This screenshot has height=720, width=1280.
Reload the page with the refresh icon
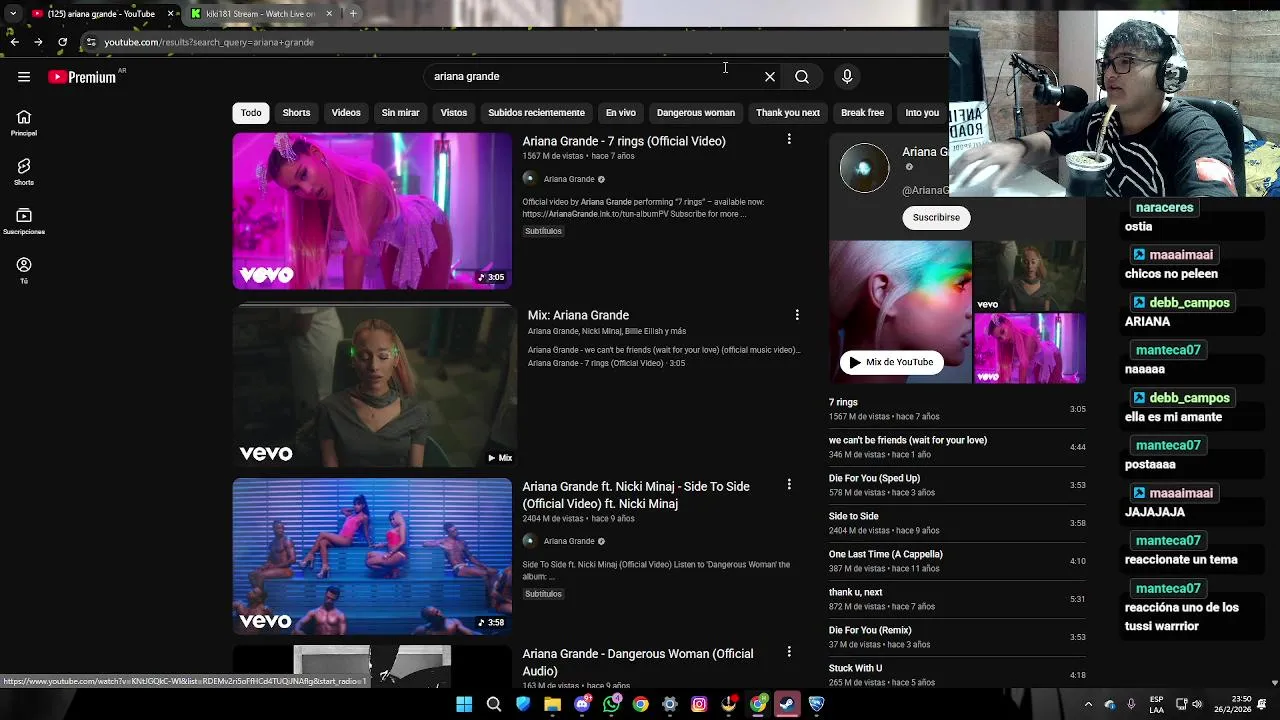click(62, 42)
